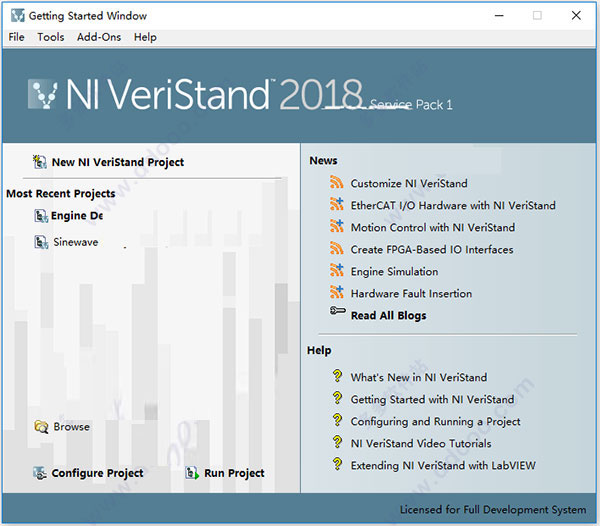Click RSS icon beside Create FPGA-Based IO
600x526 pixels.
click(x=336, y=248)
